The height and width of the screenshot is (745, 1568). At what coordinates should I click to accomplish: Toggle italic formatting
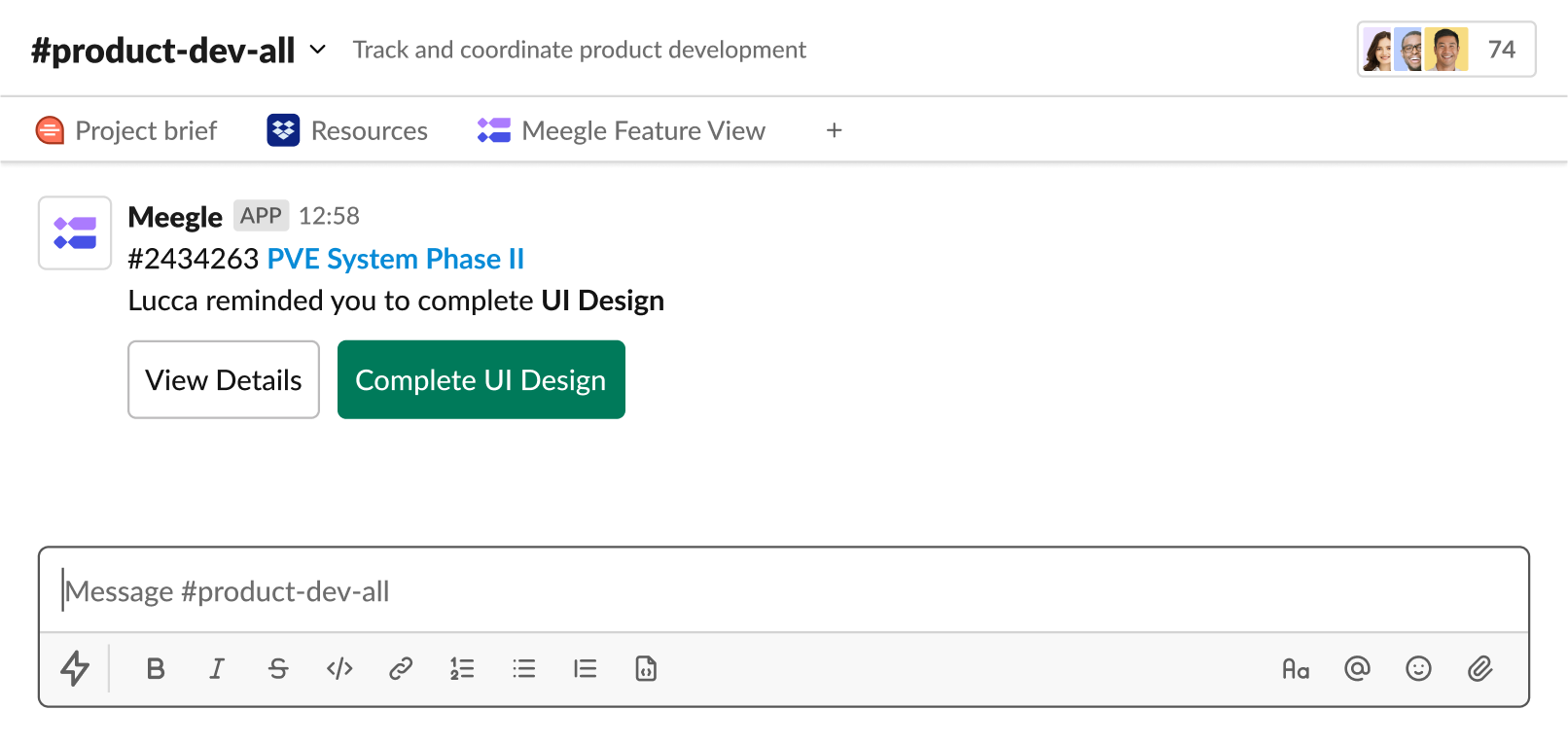click(x=217, y=669)
